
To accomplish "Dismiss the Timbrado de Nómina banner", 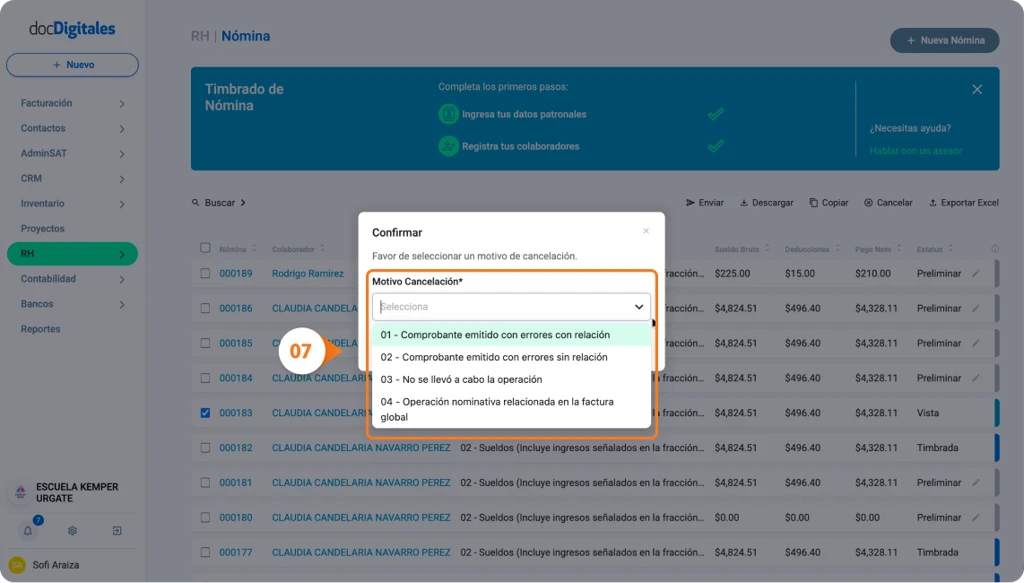I will (x=977, y=89).
